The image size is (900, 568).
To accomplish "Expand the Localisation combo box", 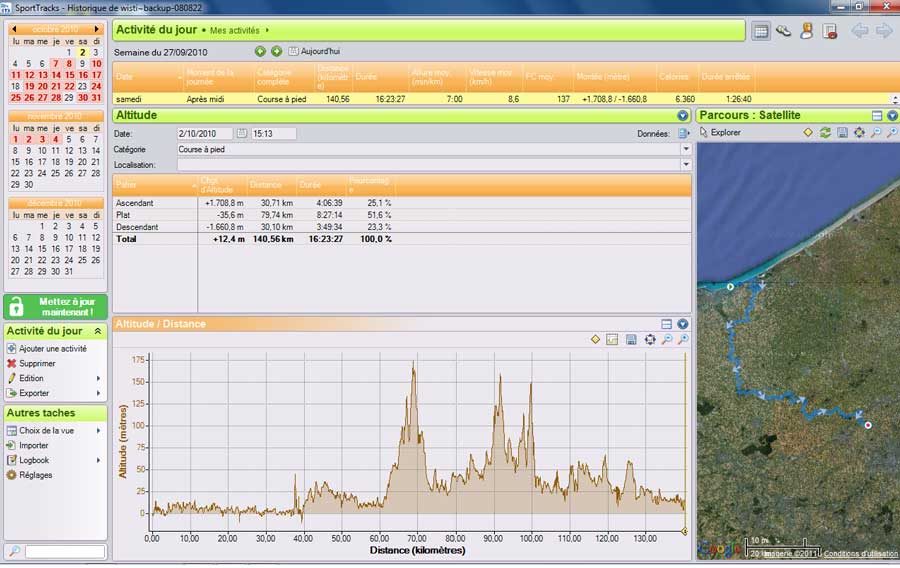I will click(686, 165).
